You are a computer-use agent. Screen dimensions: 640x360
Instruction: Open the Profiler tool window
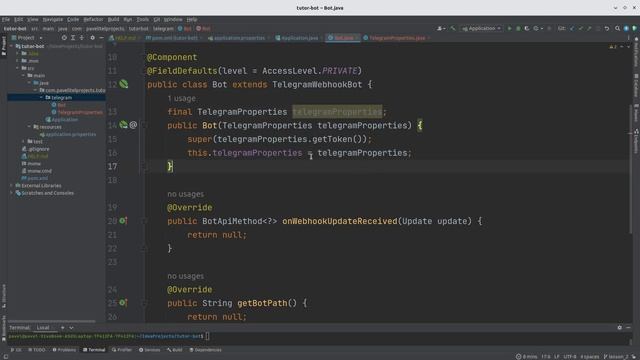(122, 350)
